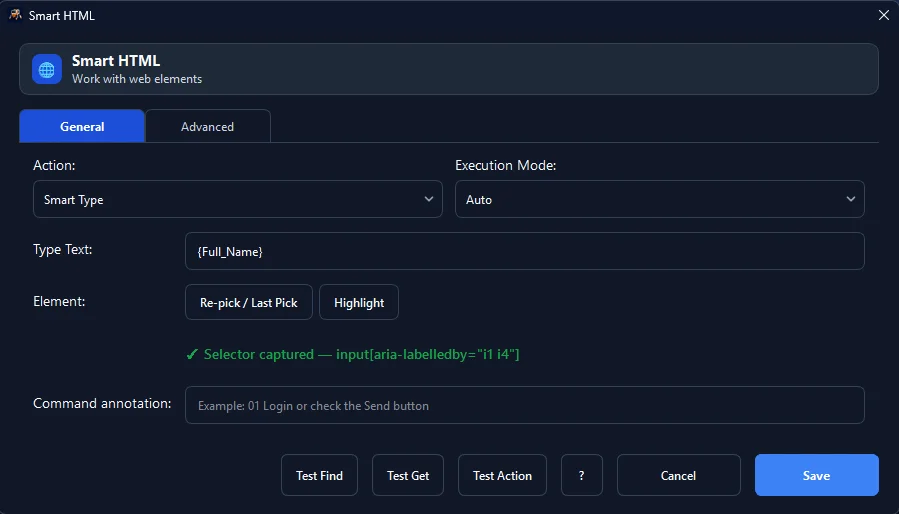Switch to the General tab
This screenshot has width=899, height=514.
click(x=82, y=126)
